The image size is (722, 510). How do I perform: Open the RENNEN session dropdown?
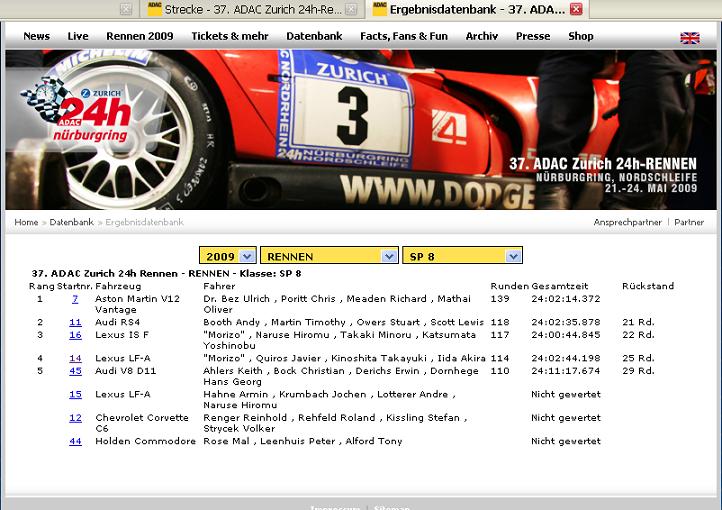coord(329,255)
